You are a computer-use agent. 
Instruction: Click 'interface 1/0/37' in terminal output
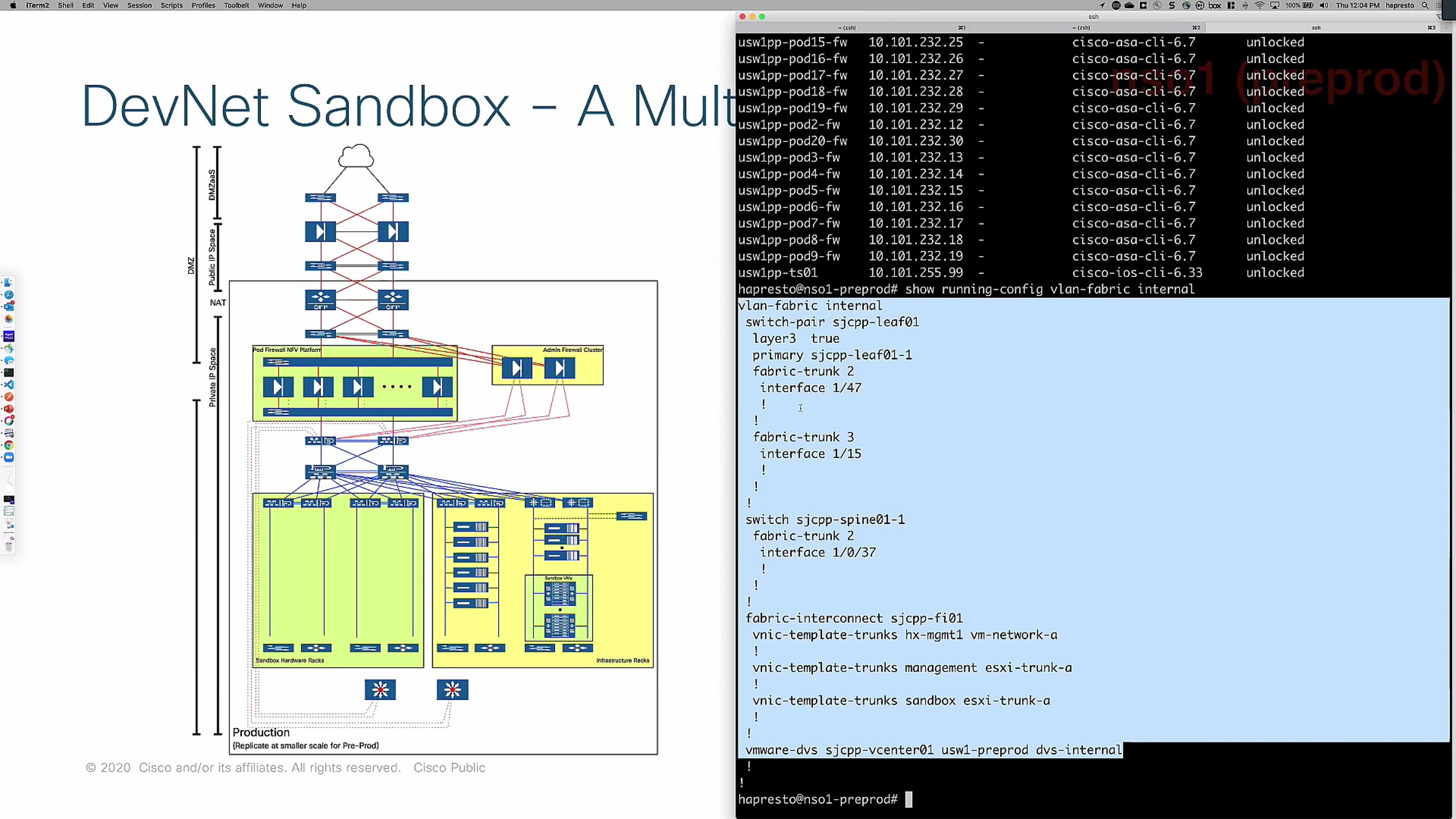(x=818, y=553)
